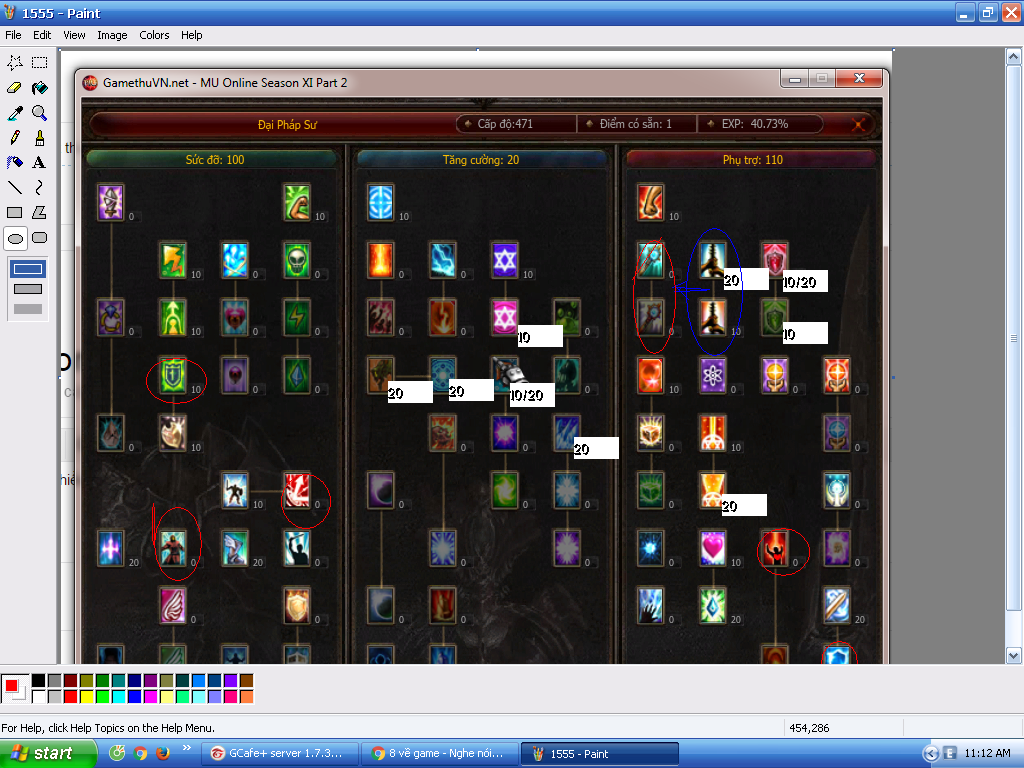
Task: Pick the white color swatch
Action: (x=39, y=697)
